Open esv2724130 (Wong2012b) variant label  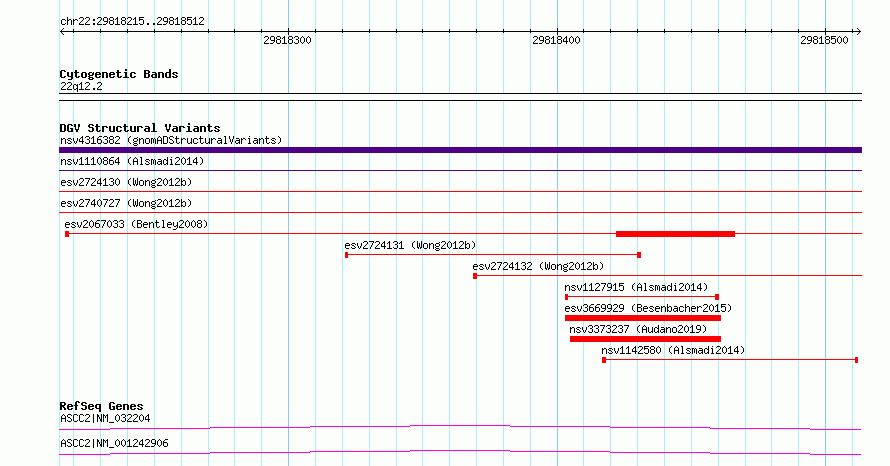click(x=126, y=182)
